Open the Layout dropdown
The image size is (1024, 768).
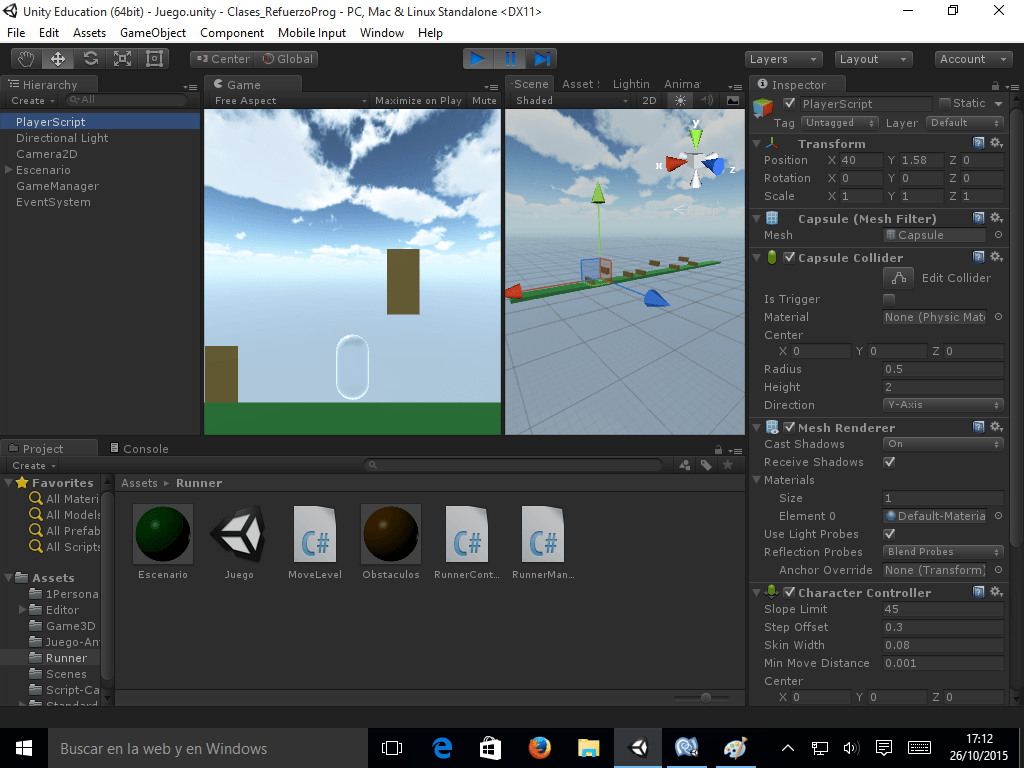click(873, 59)
